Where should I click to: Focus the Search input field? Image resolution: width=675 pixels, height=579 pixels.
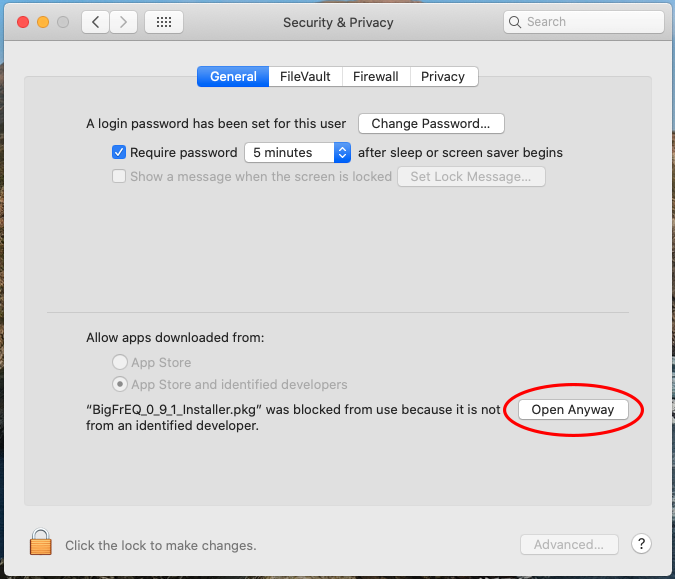[584, 22]
